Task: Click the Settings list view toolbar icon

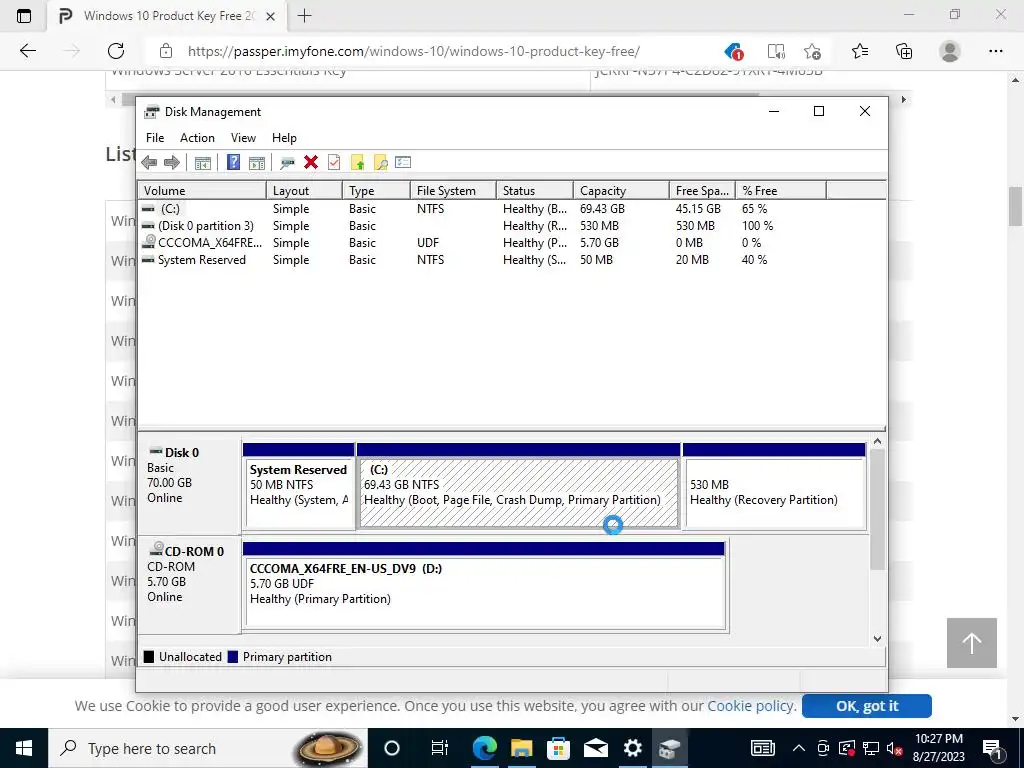Action: [403, 162]
